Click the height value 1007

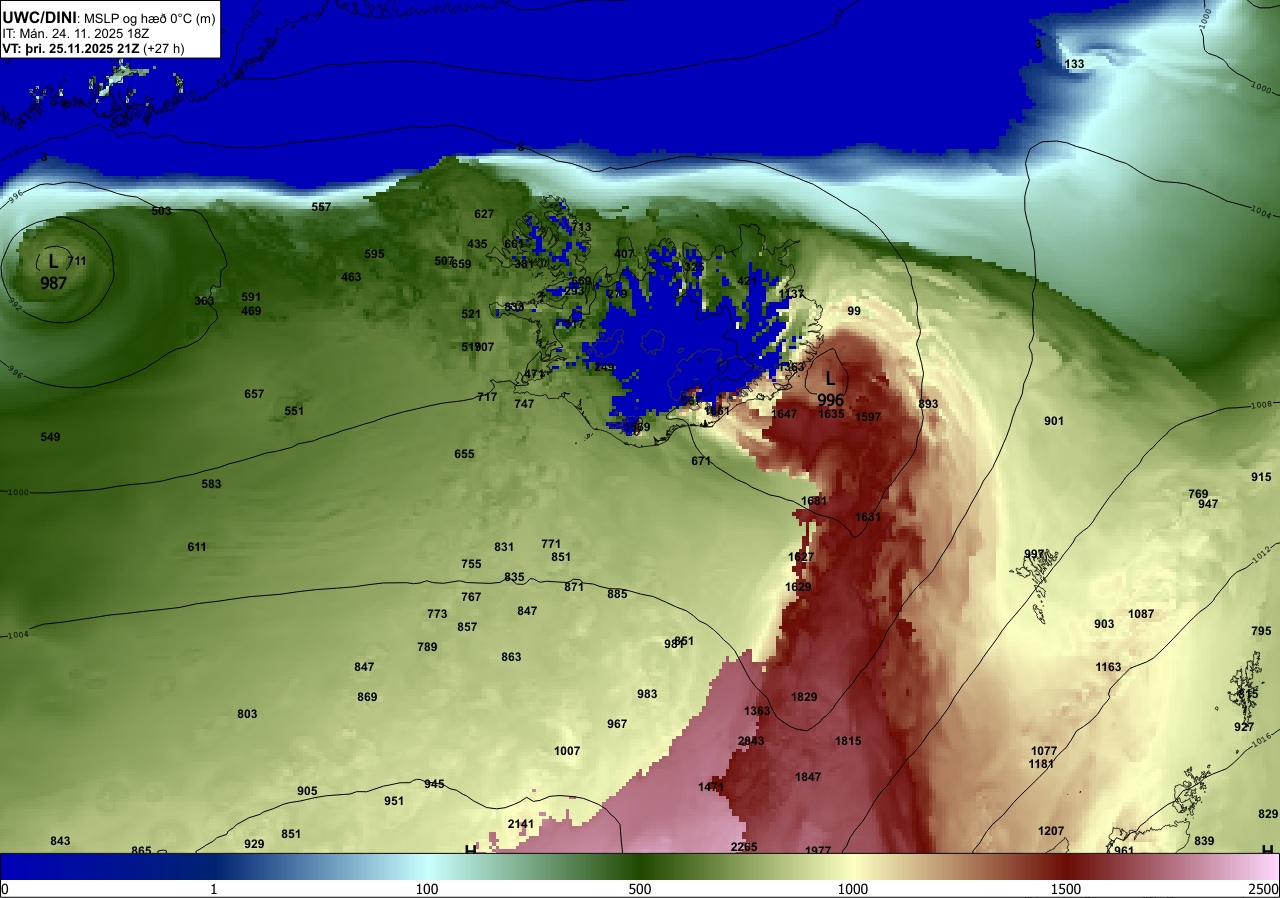click(567, 751)
